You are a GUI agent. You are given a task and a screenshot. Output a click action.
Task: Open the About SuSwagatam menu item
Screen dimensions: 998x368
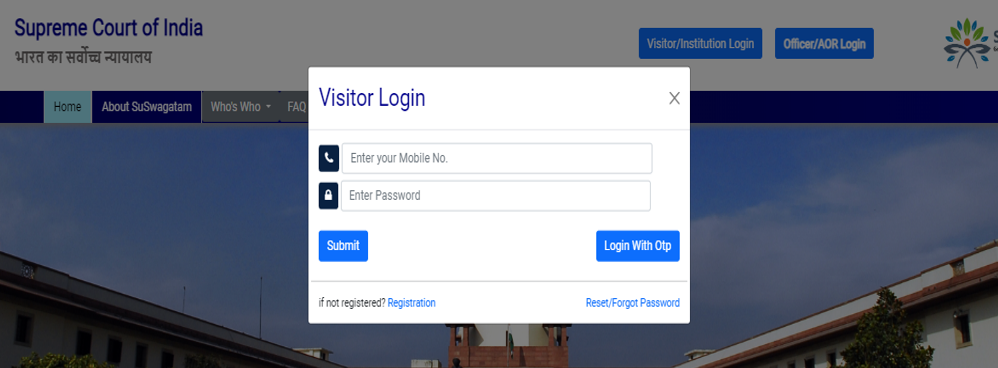(x=146, y=107)
